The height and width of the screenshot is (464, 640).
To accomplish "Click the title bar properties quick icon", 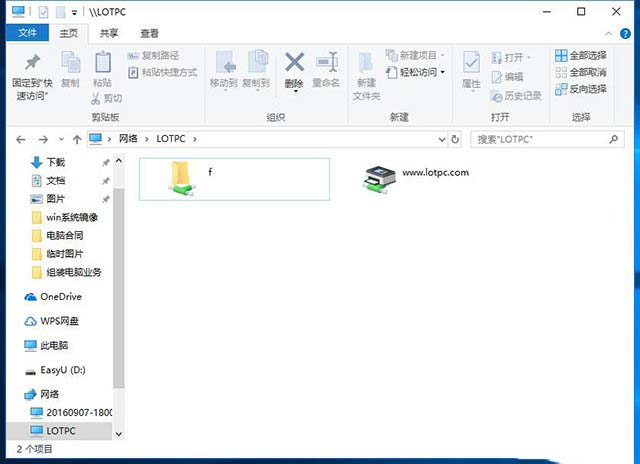I will [x=44, y=12].
